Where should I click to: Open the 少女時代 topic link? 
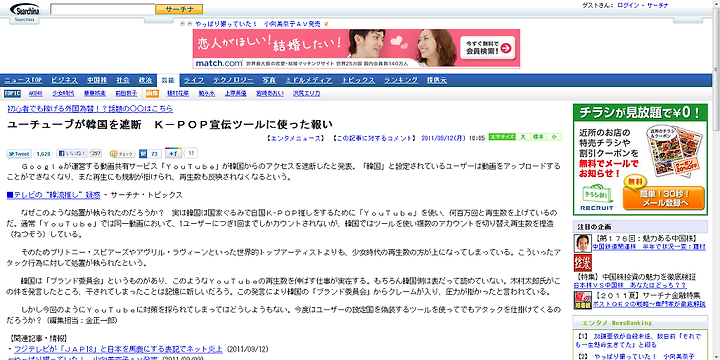(x=63, y=93)
